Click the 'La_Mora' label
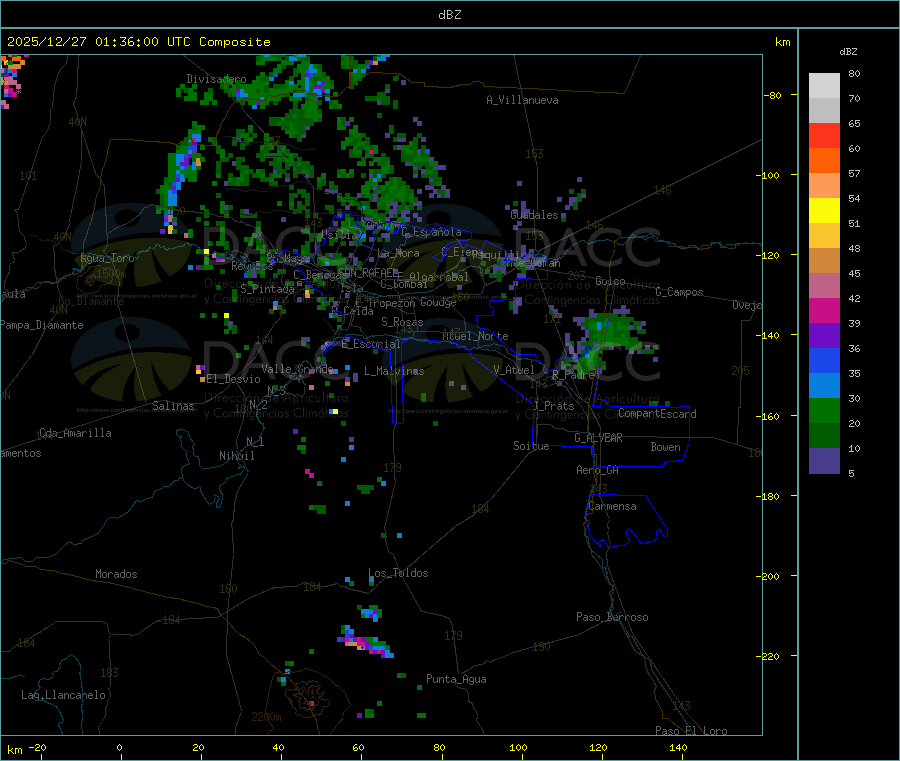This screenshot has width=900, height=761. coord(398,253)
